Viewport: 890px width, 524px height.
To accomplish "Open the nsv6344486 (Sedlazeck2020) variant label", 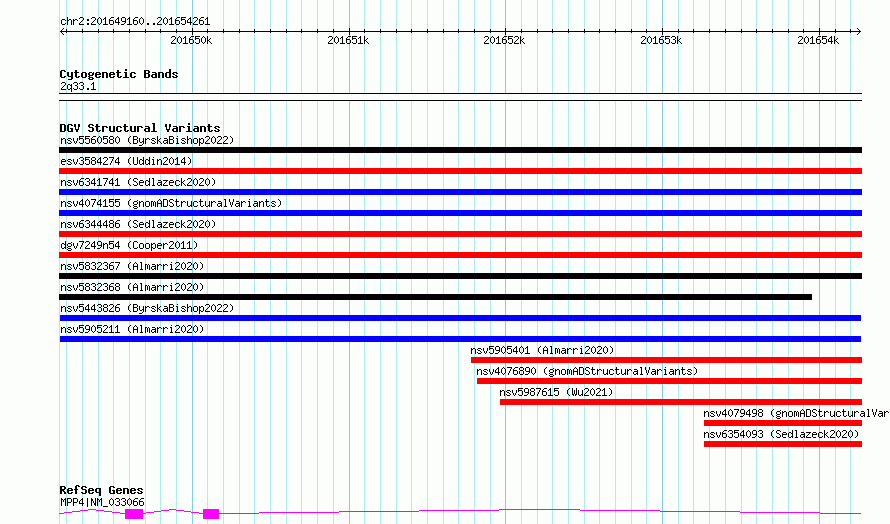I will point(138,224).
